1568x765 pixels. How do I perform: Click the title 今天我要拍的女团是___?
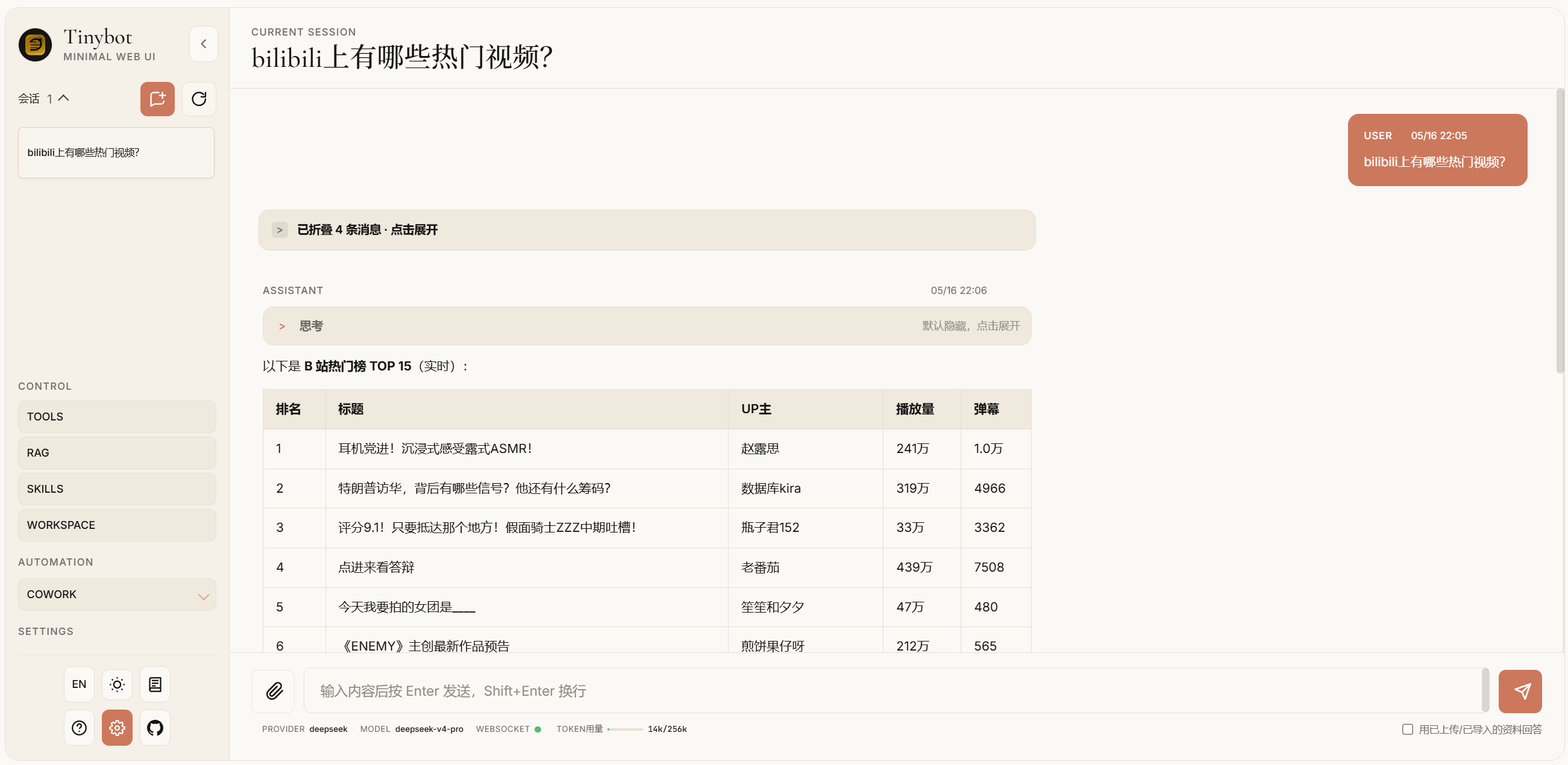[407, 607]
